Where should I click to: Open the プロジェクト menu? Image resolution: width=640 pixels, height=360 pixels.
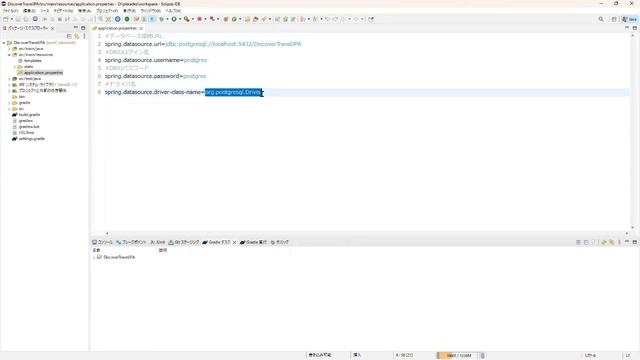click(107, 11)
